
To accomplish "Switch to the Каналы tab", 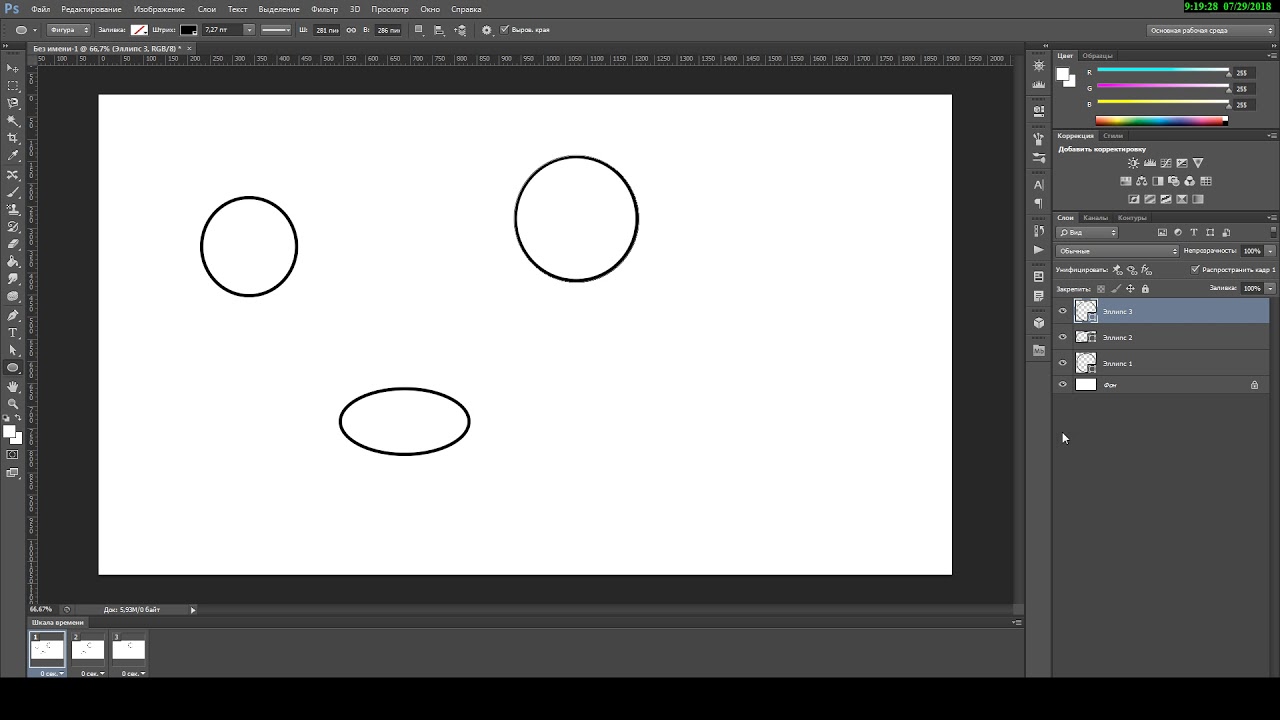I will (1096, 218).
